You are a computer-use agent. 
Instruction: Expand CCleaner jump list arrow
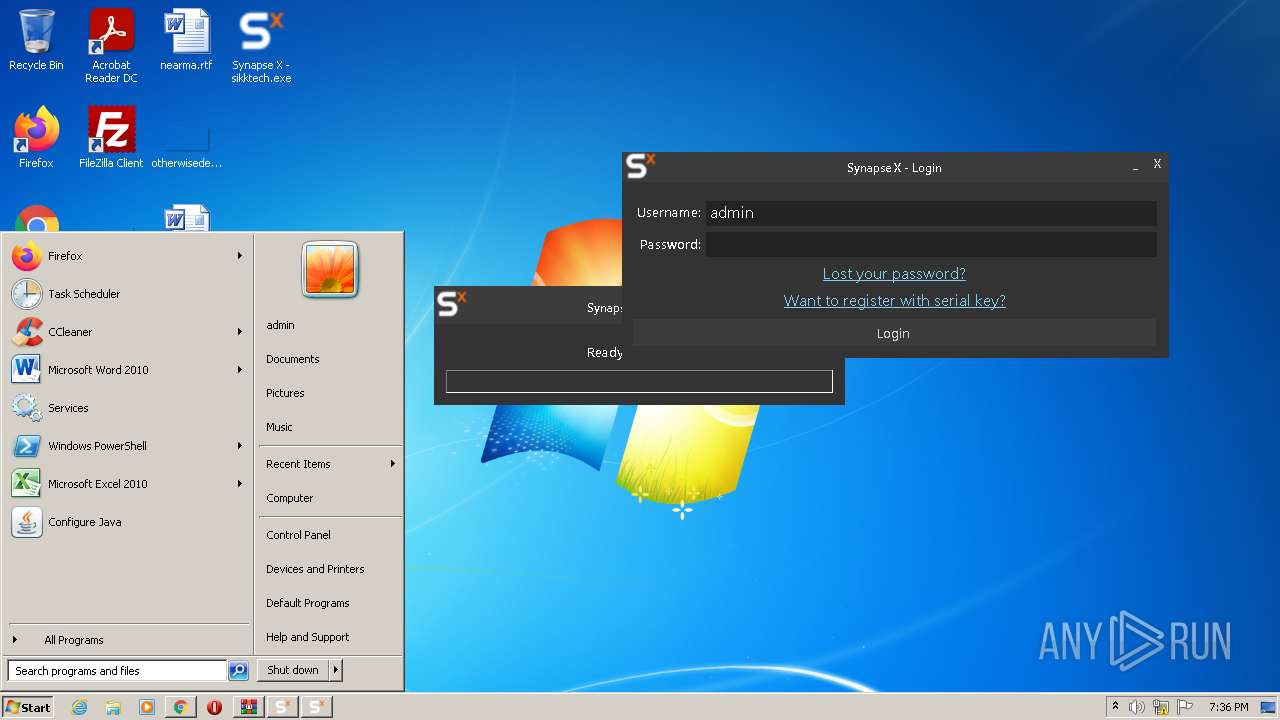[x=240, y=332]
